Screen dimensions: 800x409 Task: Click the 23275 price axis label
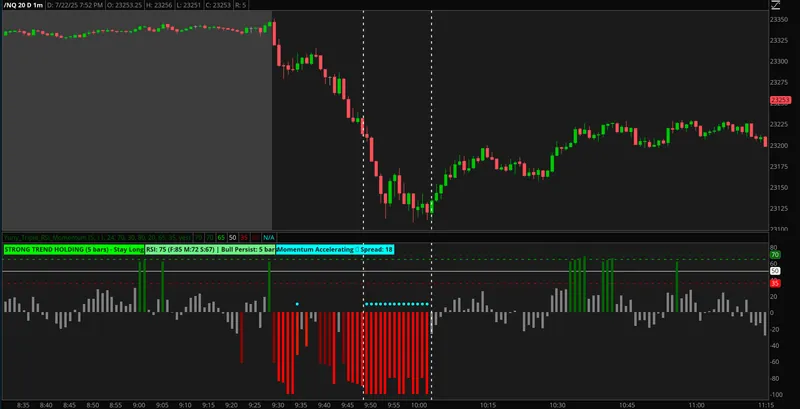click(780, 82)
